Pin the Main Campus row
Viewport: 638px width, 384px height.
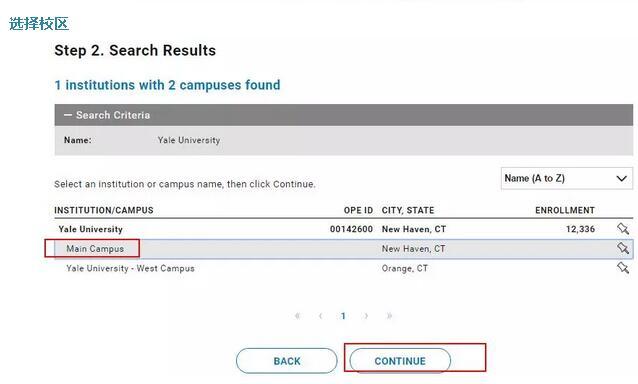pyautogui.click(x=623, y=248)
